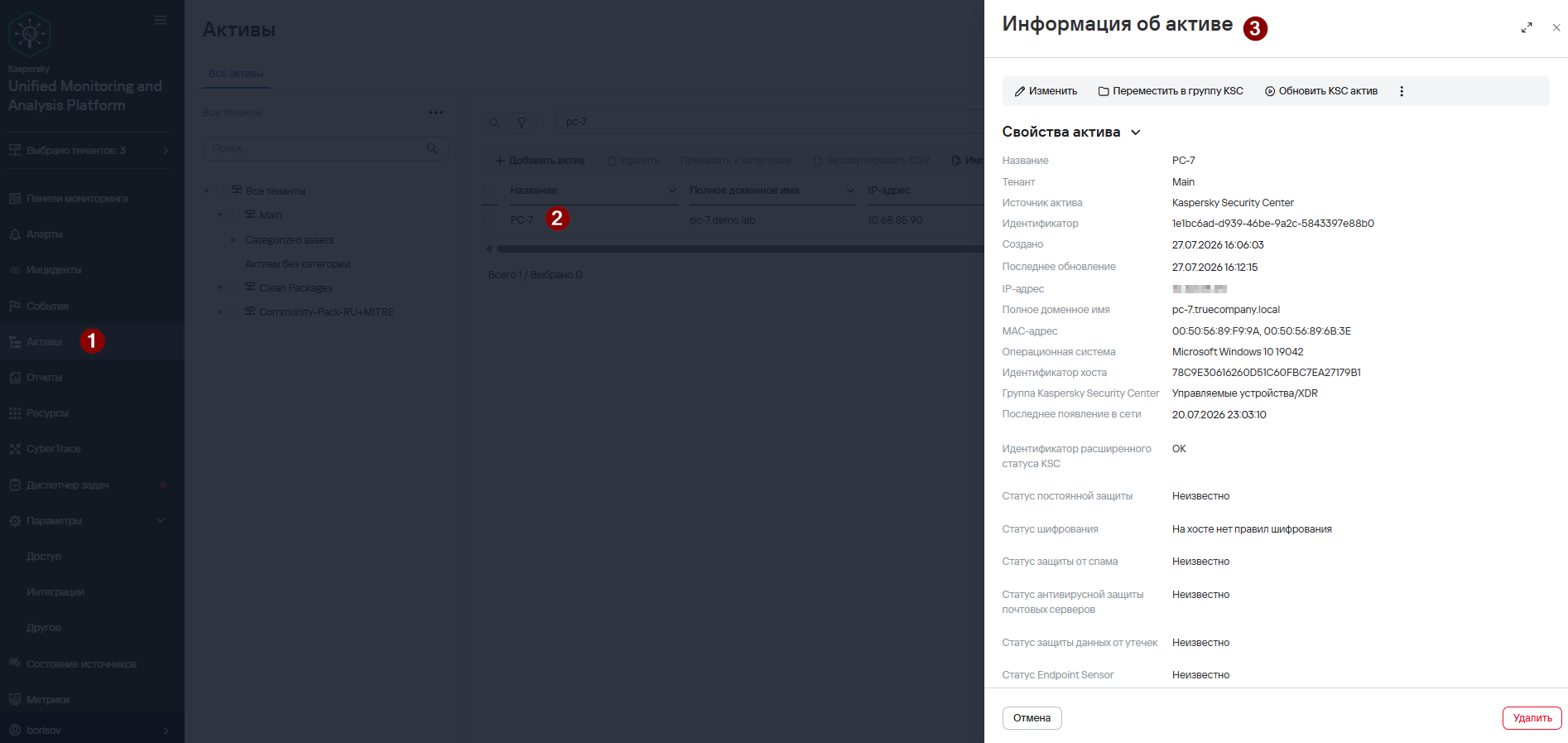Image resolution: width=1568 pixels, height=743 pixels.
Task: Click the 10.68.85.90 IP address cell
Action: pyautogui.click(x=895, y=220)
